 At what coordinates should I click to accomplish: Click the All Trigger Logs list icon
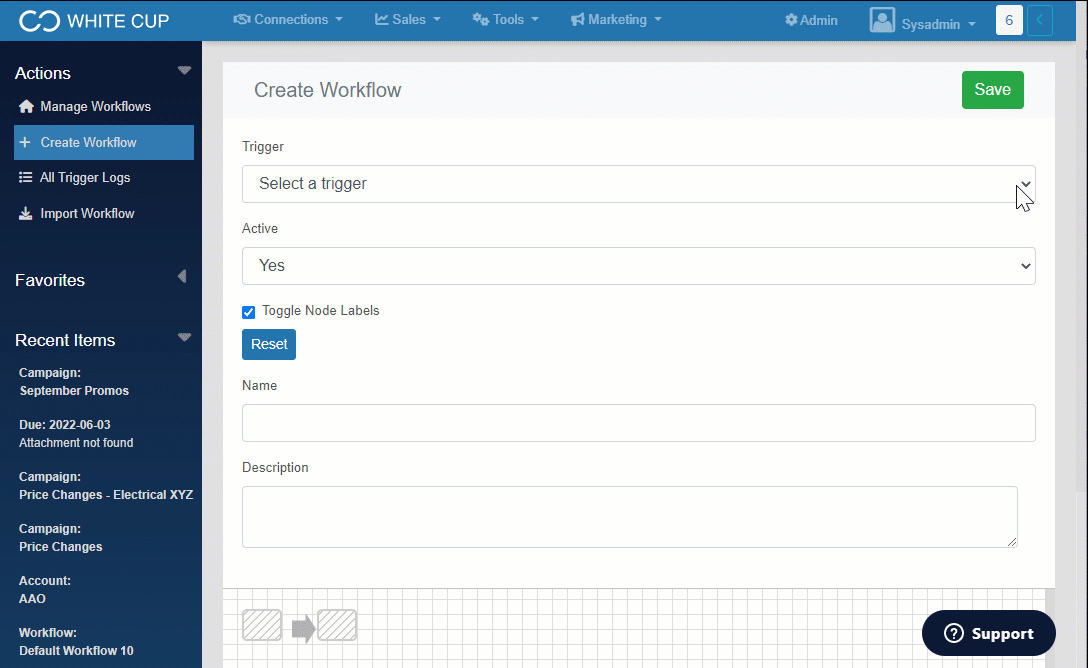26,178
